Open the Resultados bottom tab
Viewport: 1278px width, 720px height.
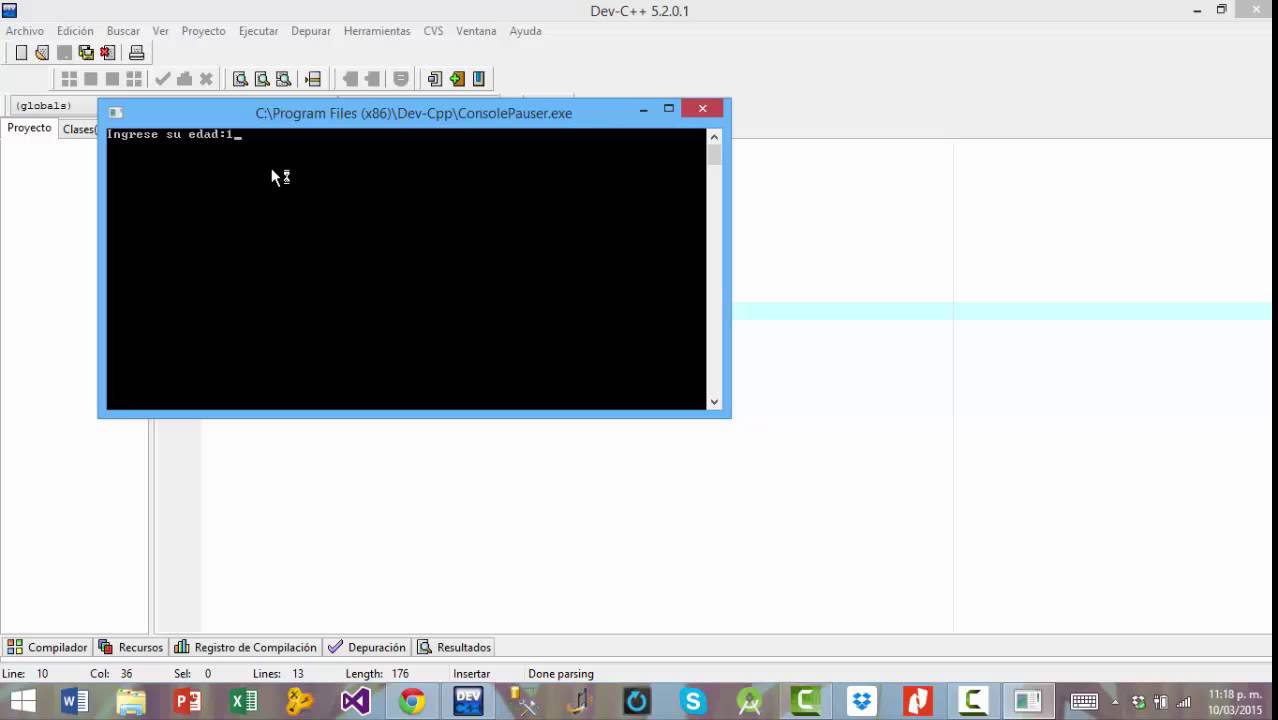pyautogui.click(x=454, y=647)
